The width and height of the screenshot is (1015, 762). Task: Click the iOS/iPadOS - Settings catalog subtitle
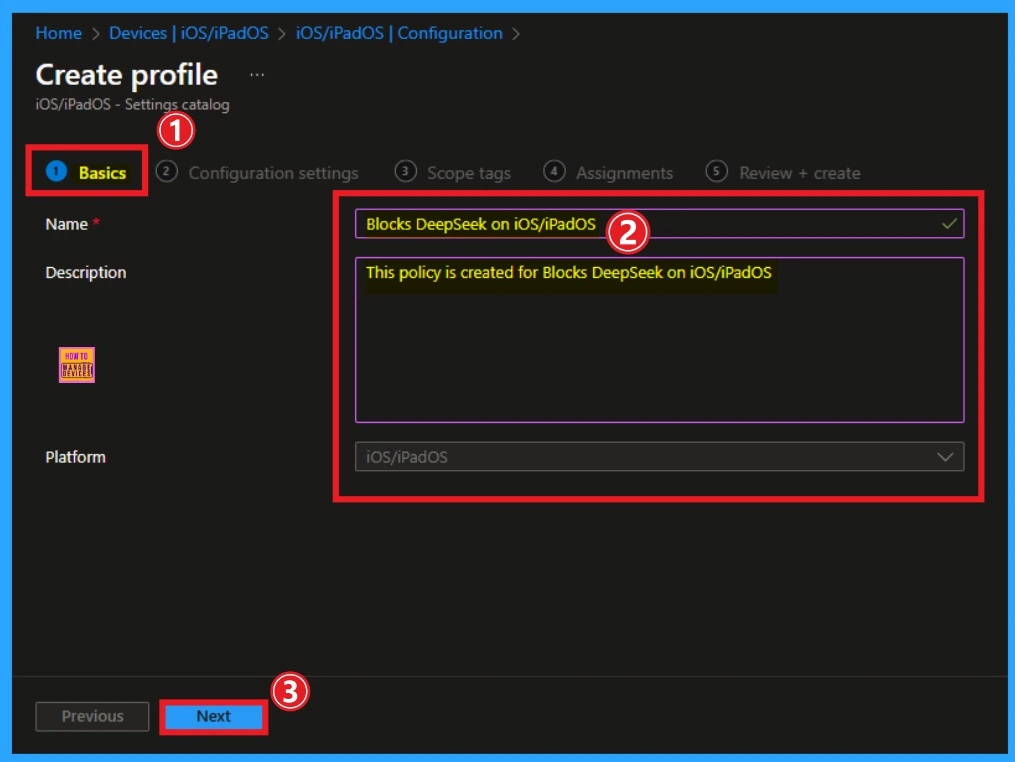click(x=133, y=104)
